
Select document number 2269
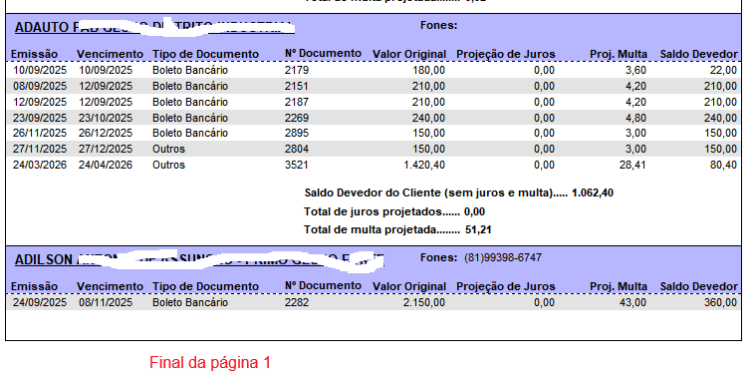pyautogui.click(x=297, y=118)
